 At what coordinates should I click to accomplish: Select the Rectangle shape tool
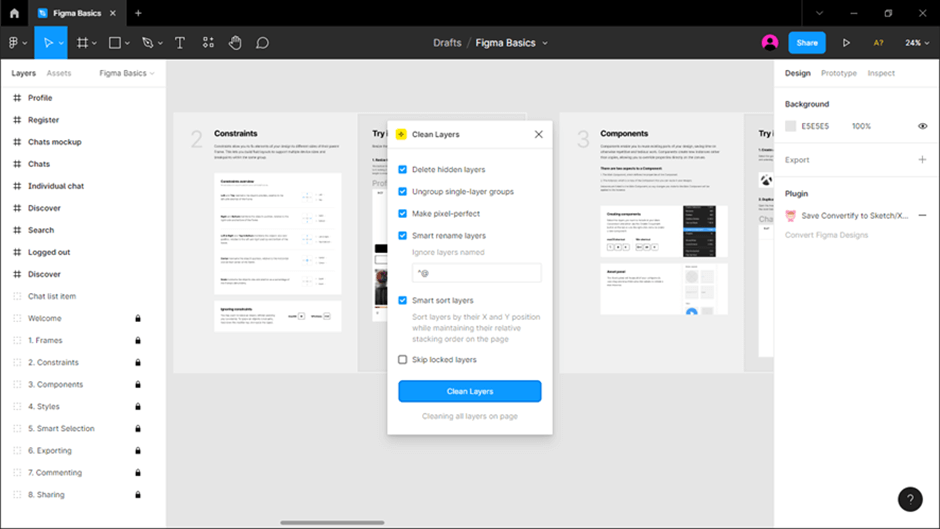[x=115, y=43]
